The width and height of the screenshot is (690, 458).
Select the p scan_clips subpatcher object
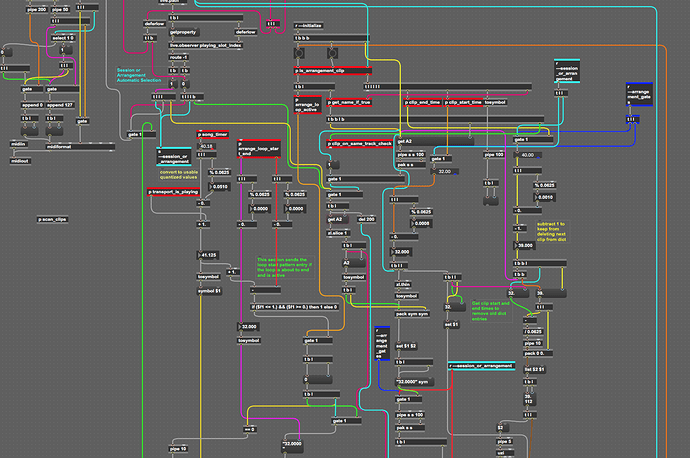pyautogui.click(x=53, y=218)
